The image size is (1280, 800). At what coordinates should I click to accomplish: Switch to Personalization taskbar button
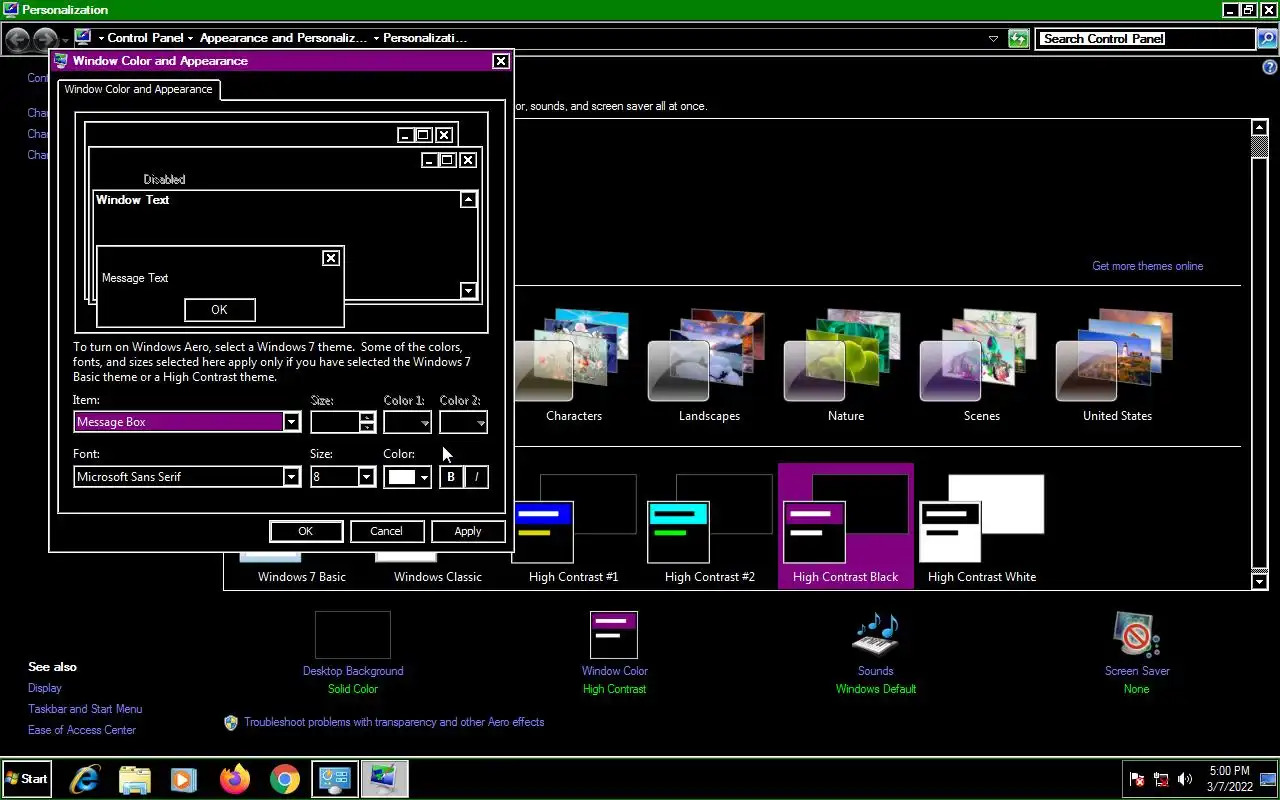[x=384, y=779]
